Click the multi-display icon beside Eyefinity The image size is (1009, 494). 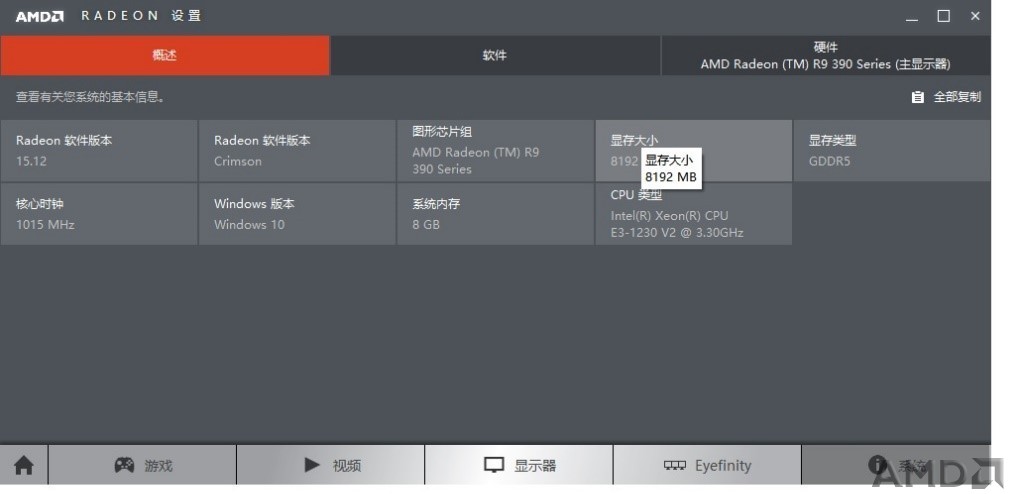pos(674,465)
